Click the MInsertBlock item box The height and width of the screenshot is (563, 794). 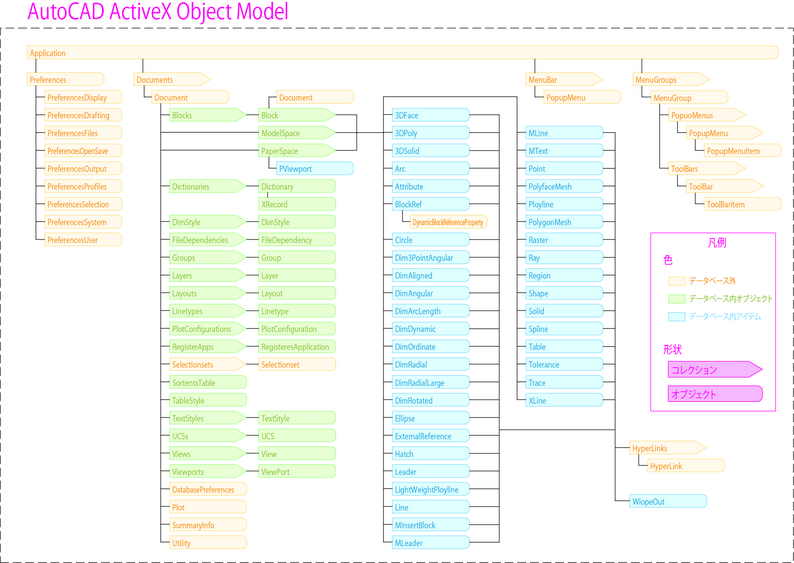(x=431, y=525)
